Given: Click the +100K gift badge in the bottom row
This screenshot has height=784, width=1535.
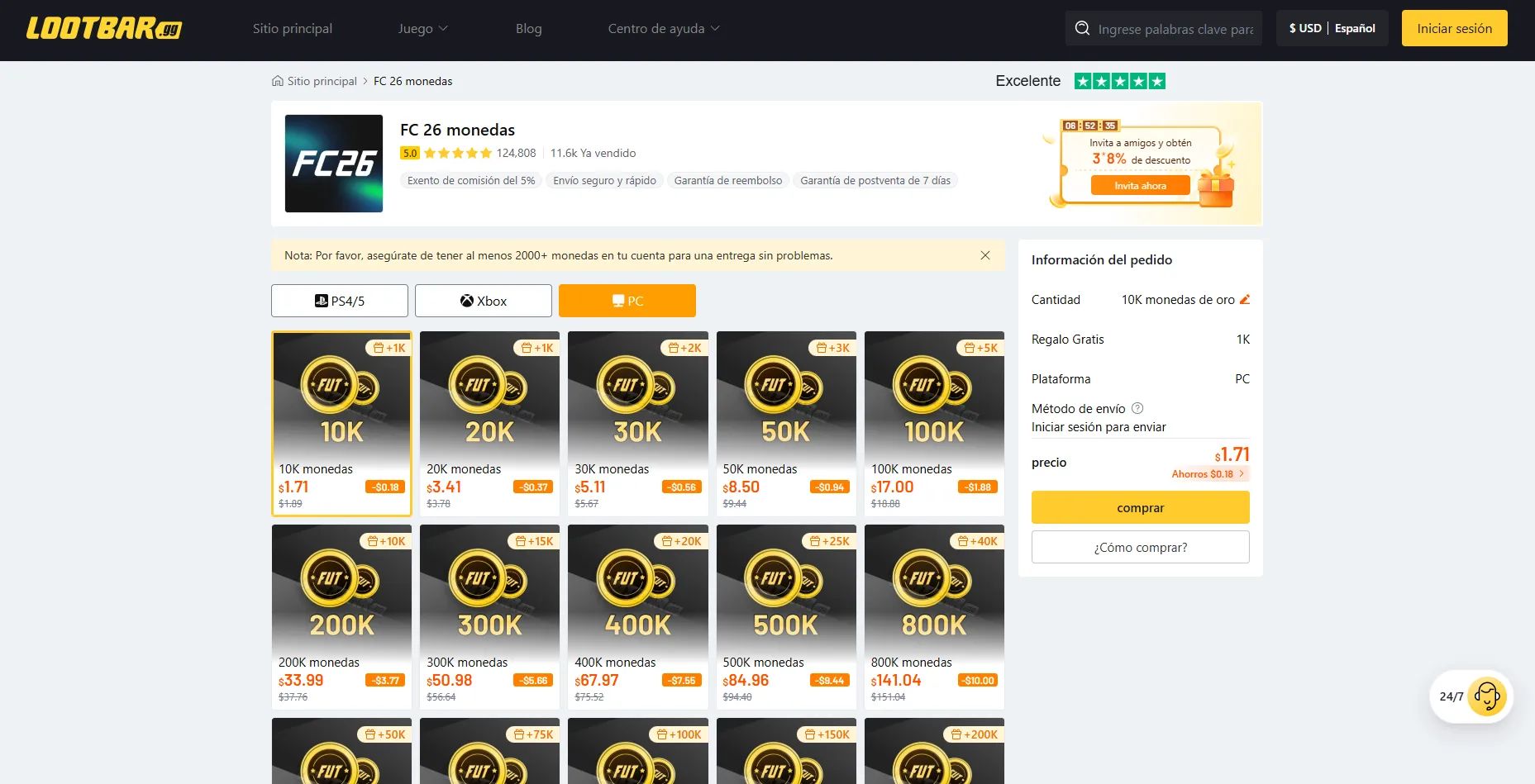Looking at the screenshot, I should click(x=679, y=734).
